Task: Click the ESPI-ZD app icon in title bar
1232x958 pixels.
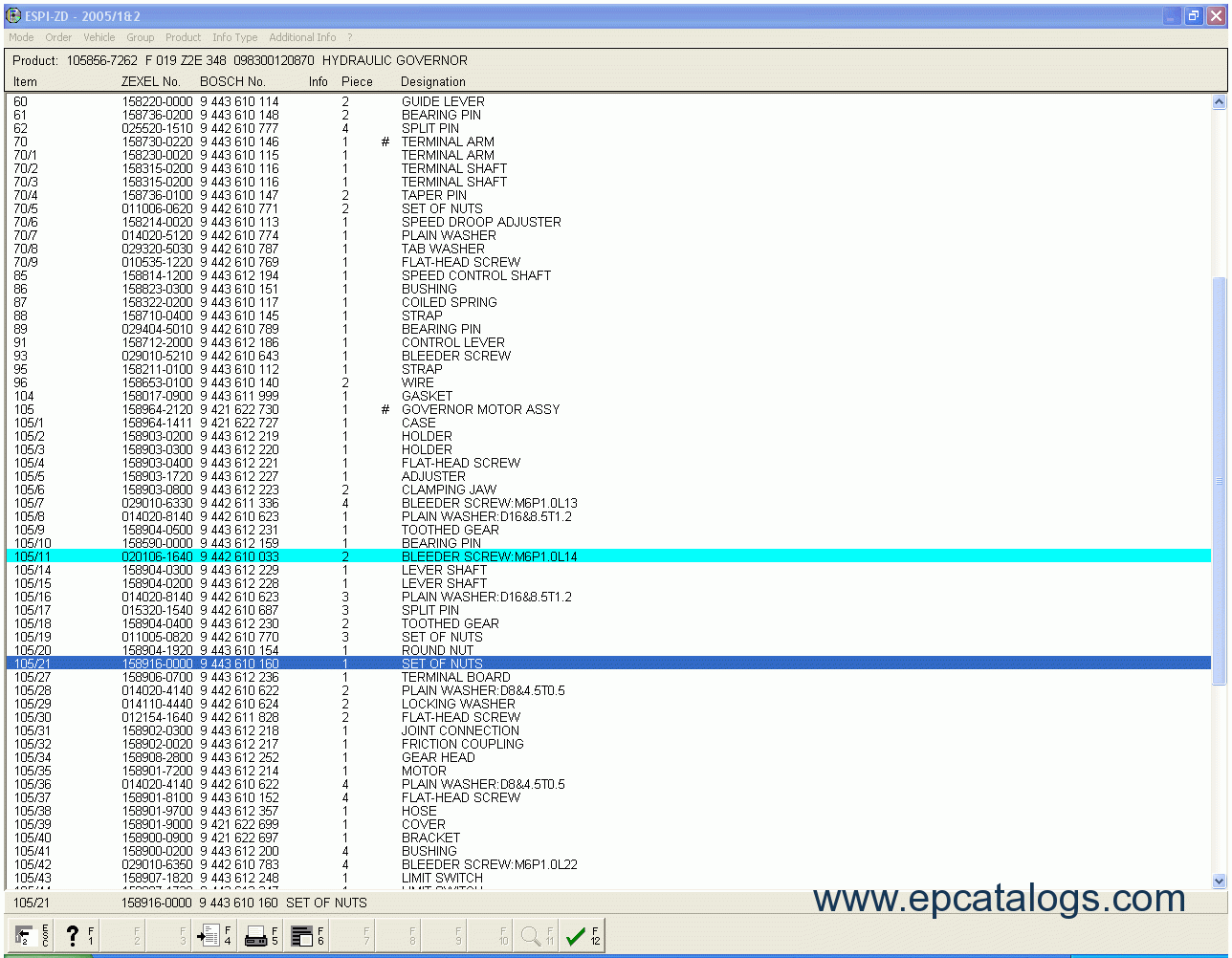Action: coord(13,16)
